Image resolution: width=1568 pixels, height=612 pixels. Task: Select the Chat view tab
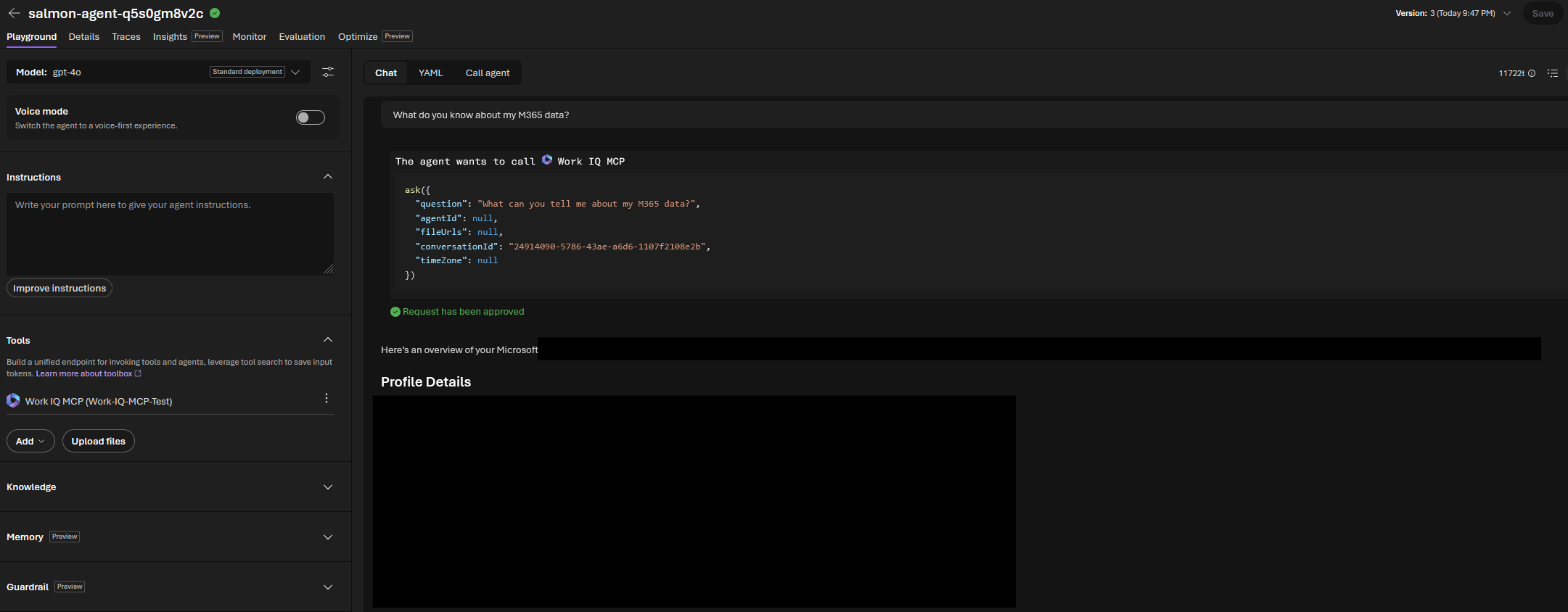click(x=386, y=73)
